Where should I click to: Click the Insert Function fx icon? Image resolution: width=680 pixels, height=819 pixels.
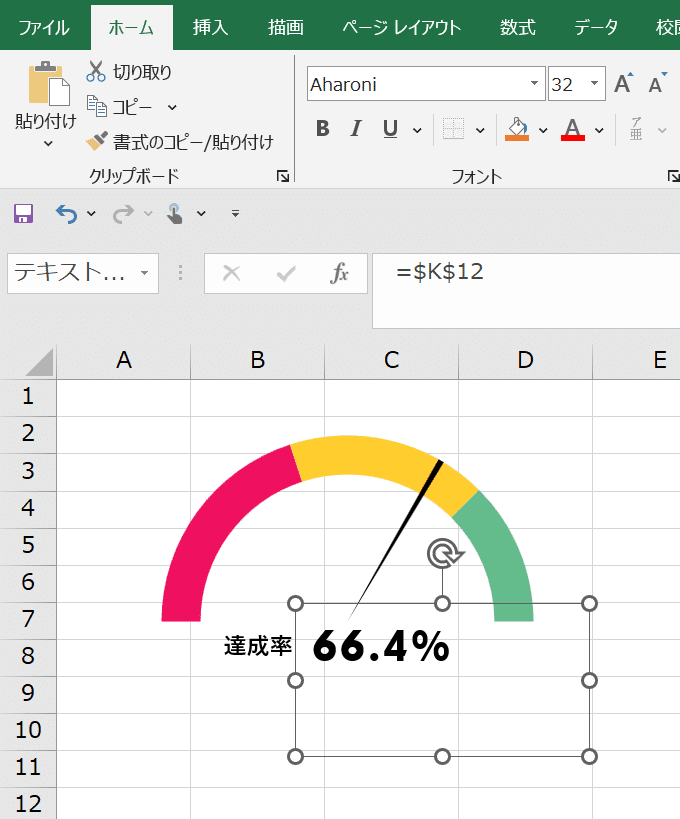coord(339,273)
